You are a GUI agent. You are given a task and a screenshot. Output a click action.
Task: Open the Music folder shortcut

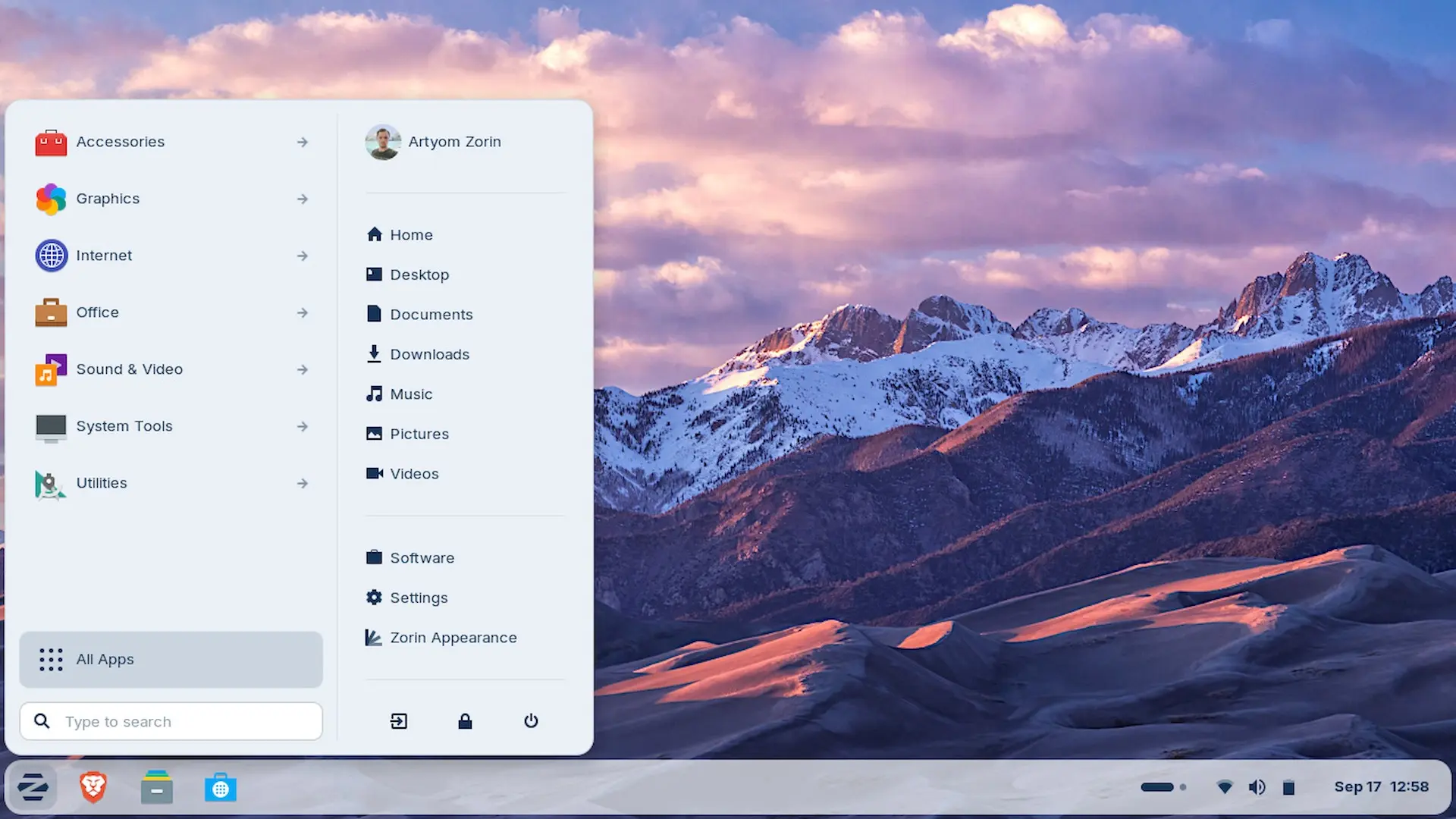410,394
